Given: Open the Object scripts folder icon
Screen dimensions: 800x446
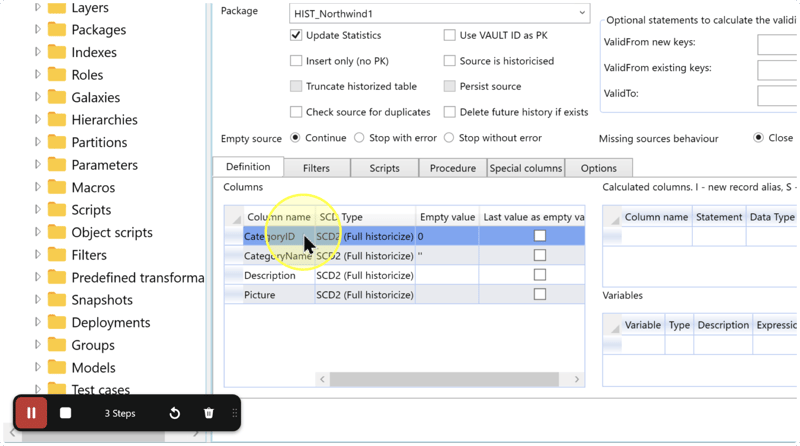Looking at the screenshot, I should coord(57,232).
